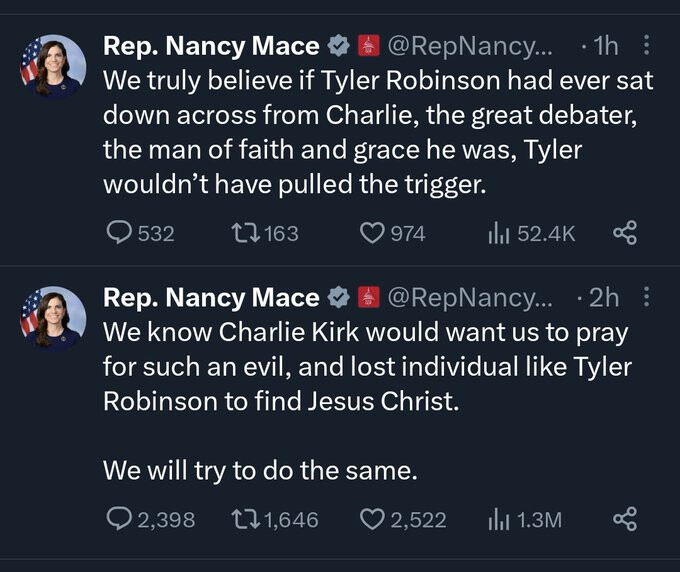Open the more options menu on the 2h tweet
This screenshot has height=572, width=680.
pos(646,297)
